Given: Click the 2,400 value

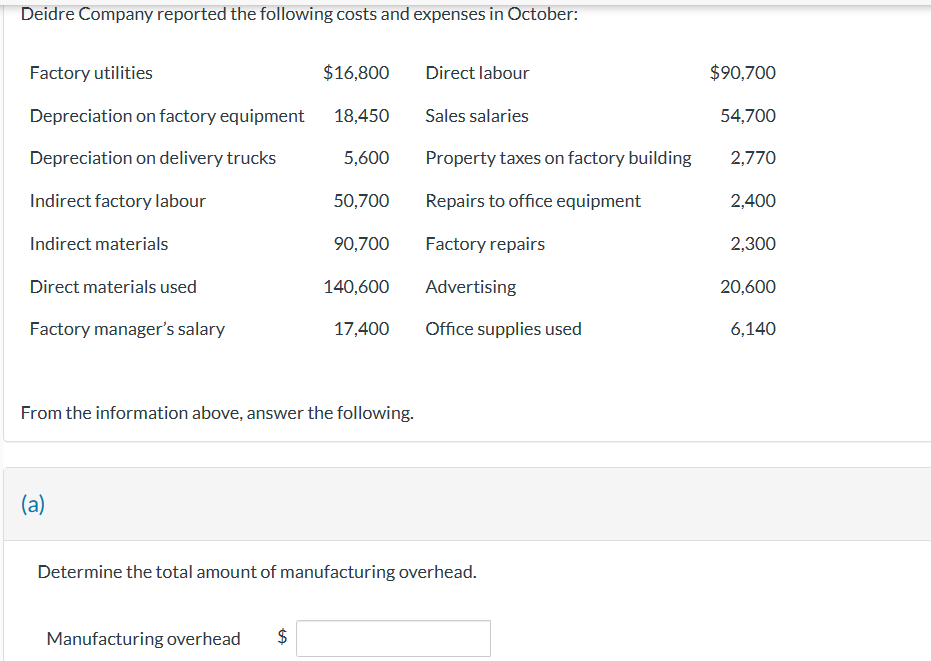Looking at the screenshot, I should point(753,201).
